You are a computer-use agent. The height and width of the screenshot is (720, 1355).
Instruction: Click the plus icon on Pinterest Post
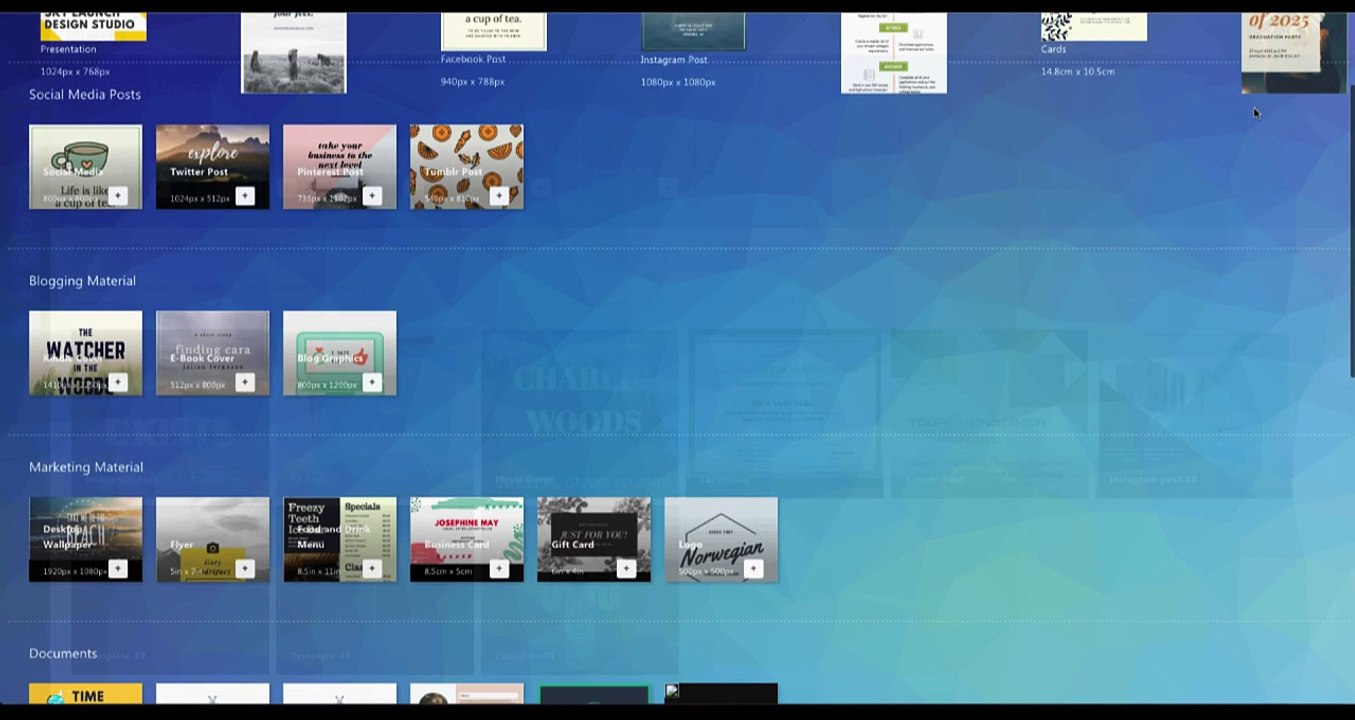click(x=372, y=196)
